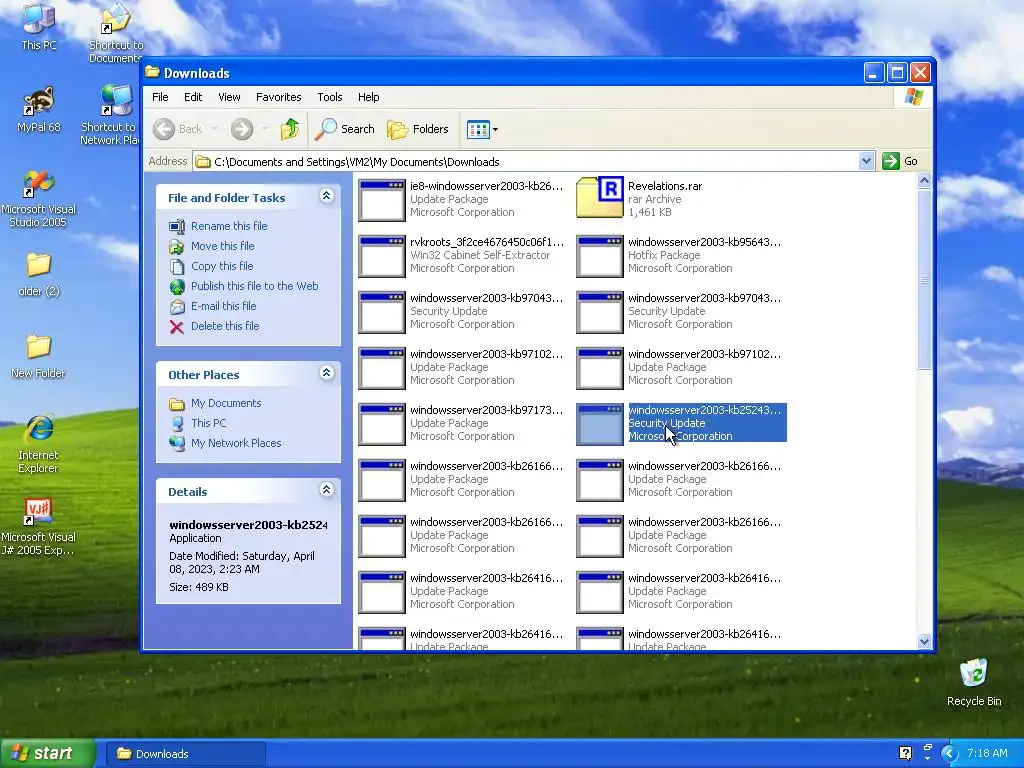
Task: Click the vertical scrollbar thumb
Action: pos(924,280)
